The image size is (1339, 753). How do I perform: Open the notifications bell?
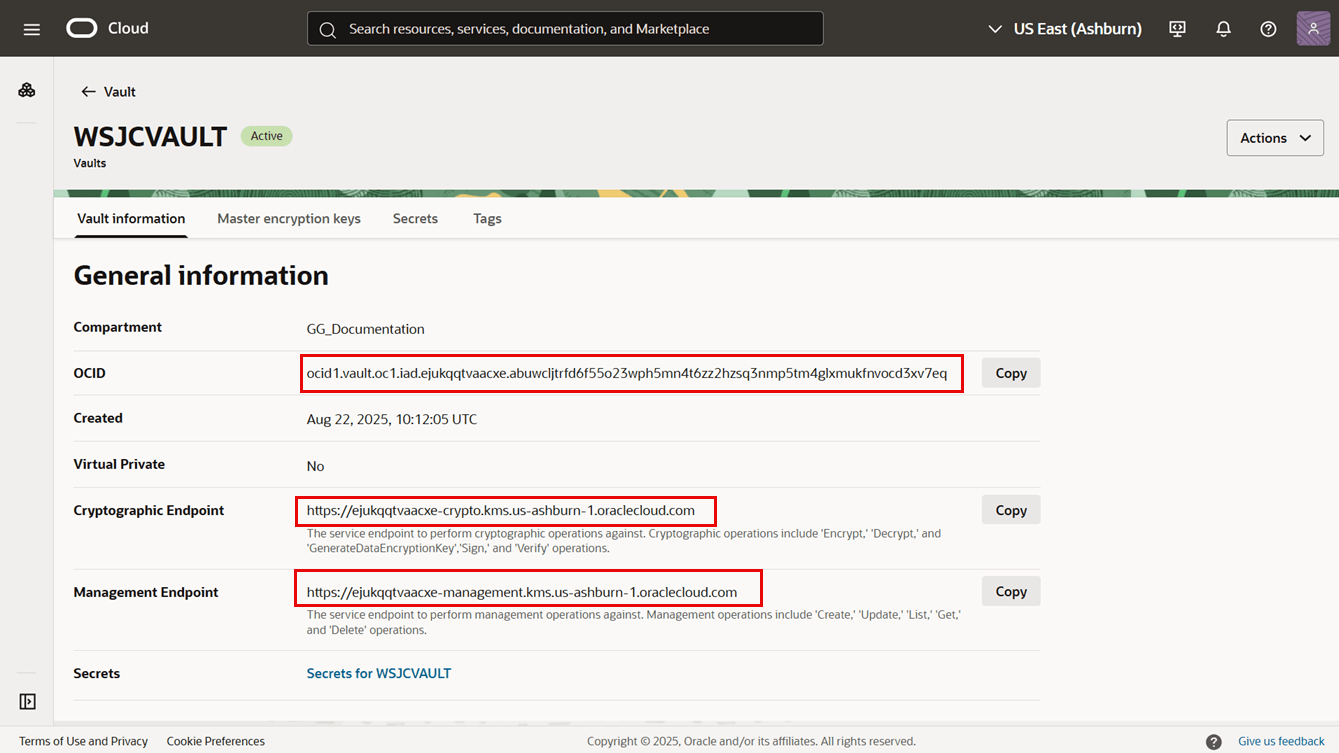click(x=1223, y=28)
